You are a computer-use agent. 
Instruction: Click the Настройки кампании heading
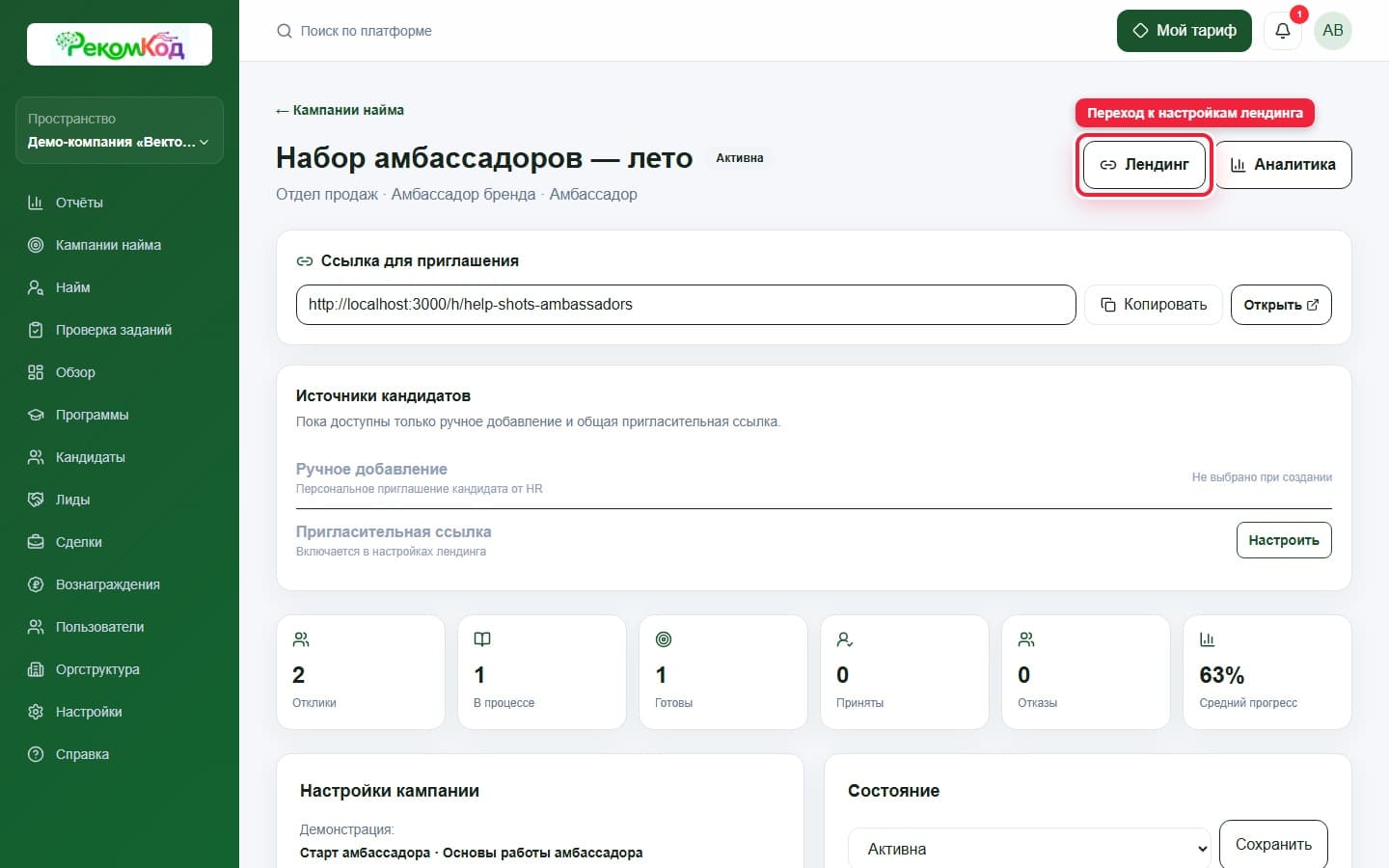click(390, 791)
